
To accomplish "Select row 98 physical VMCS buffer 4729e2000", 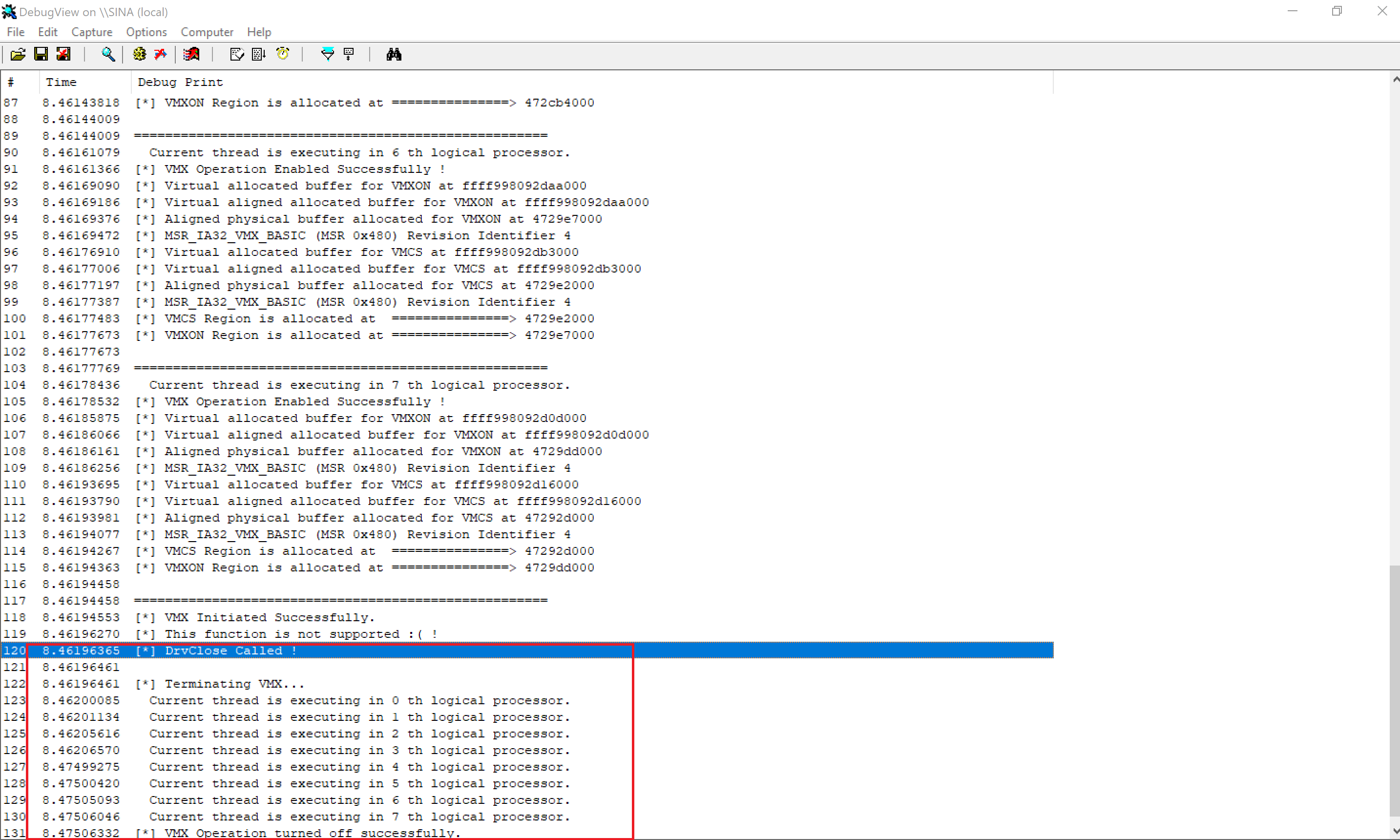I will (527, 285).
